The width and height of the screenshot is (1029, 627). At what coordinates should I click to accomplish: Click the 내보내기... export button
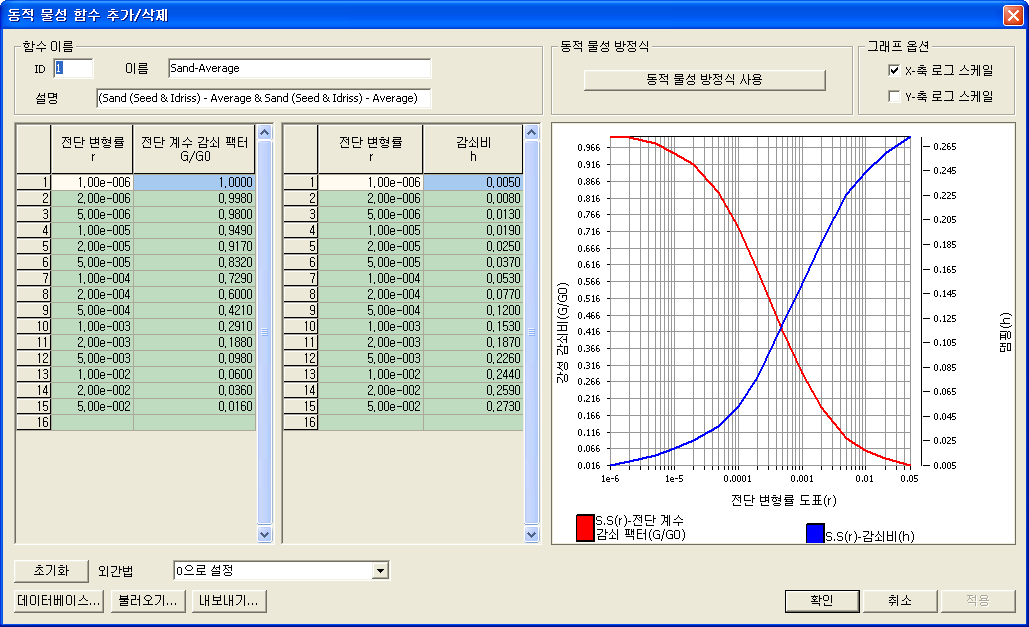[x=228, y=601]
